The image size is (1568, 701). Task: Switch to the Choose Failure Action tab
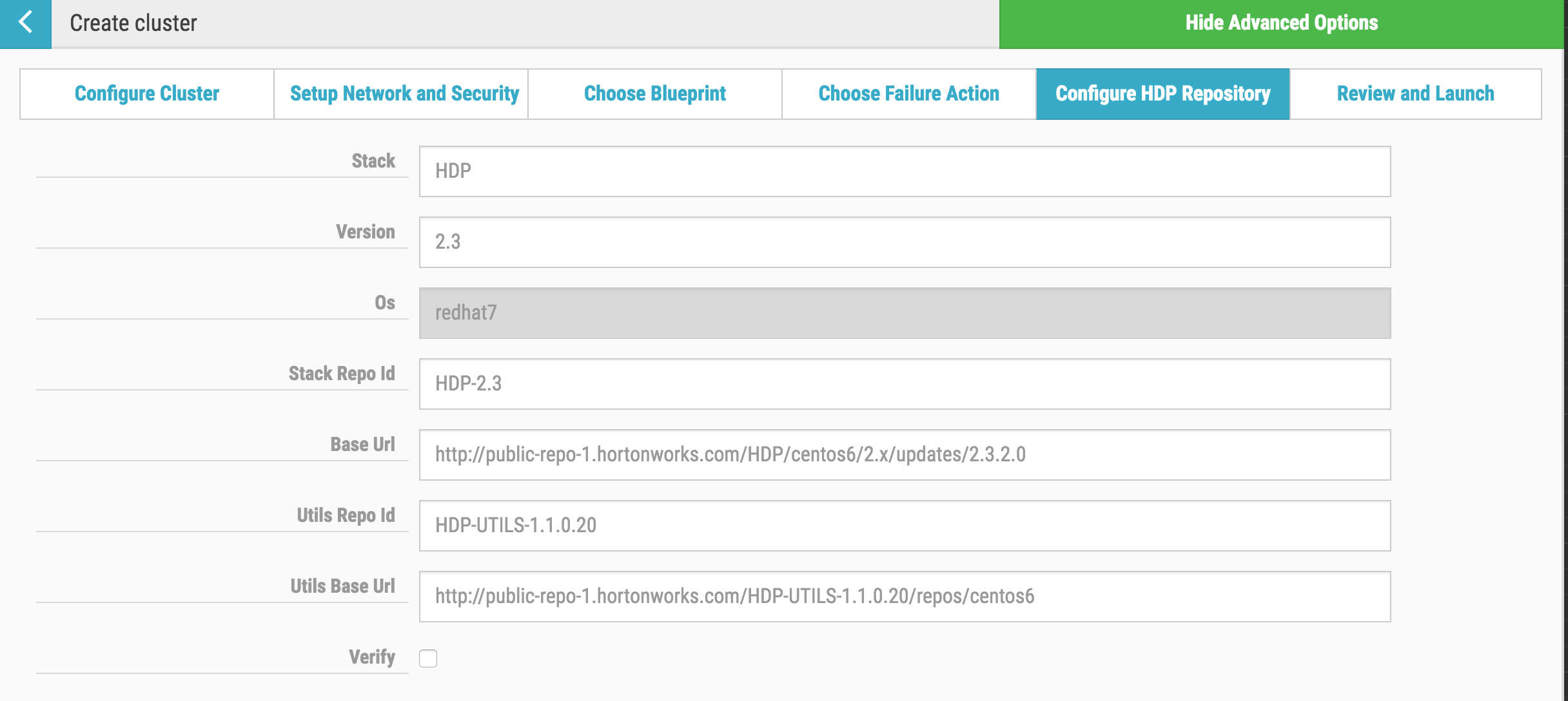click(908, 93)
